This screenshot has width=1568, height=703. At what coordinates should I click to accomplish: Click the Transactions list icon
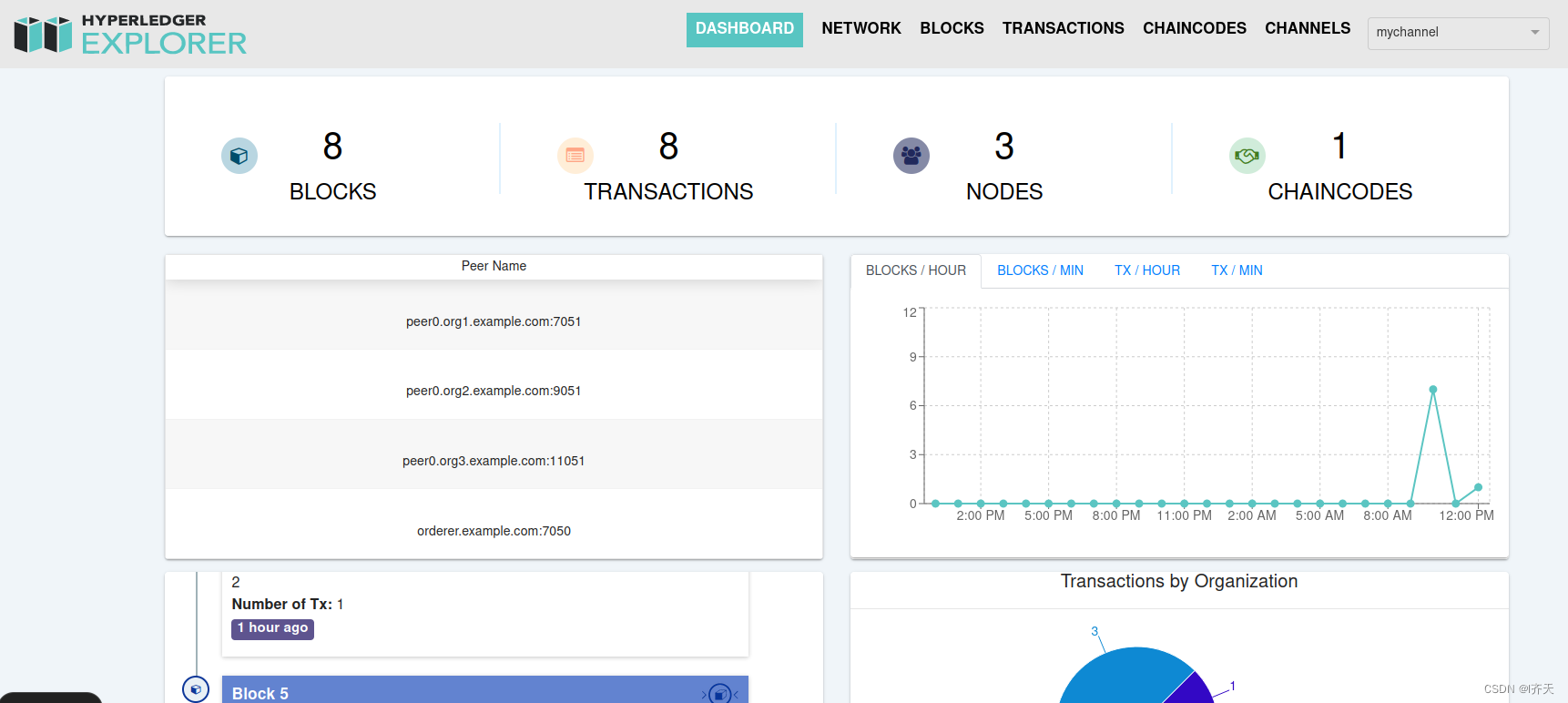coord(575,156)
